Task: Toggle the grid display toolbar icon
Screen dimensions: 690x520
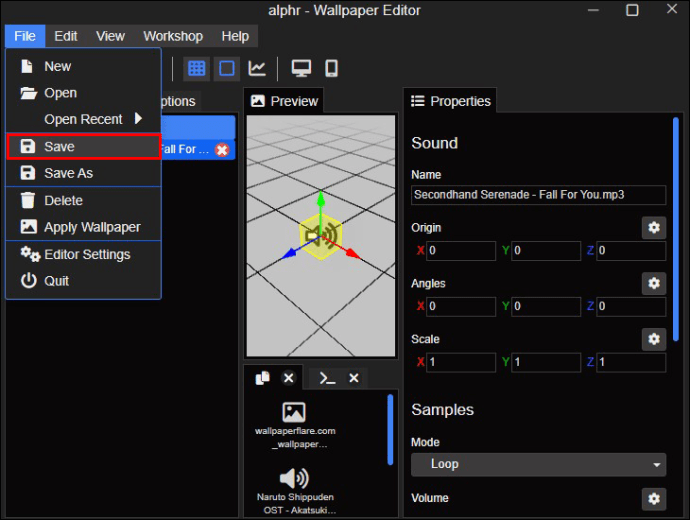Action: coord(196,69)
